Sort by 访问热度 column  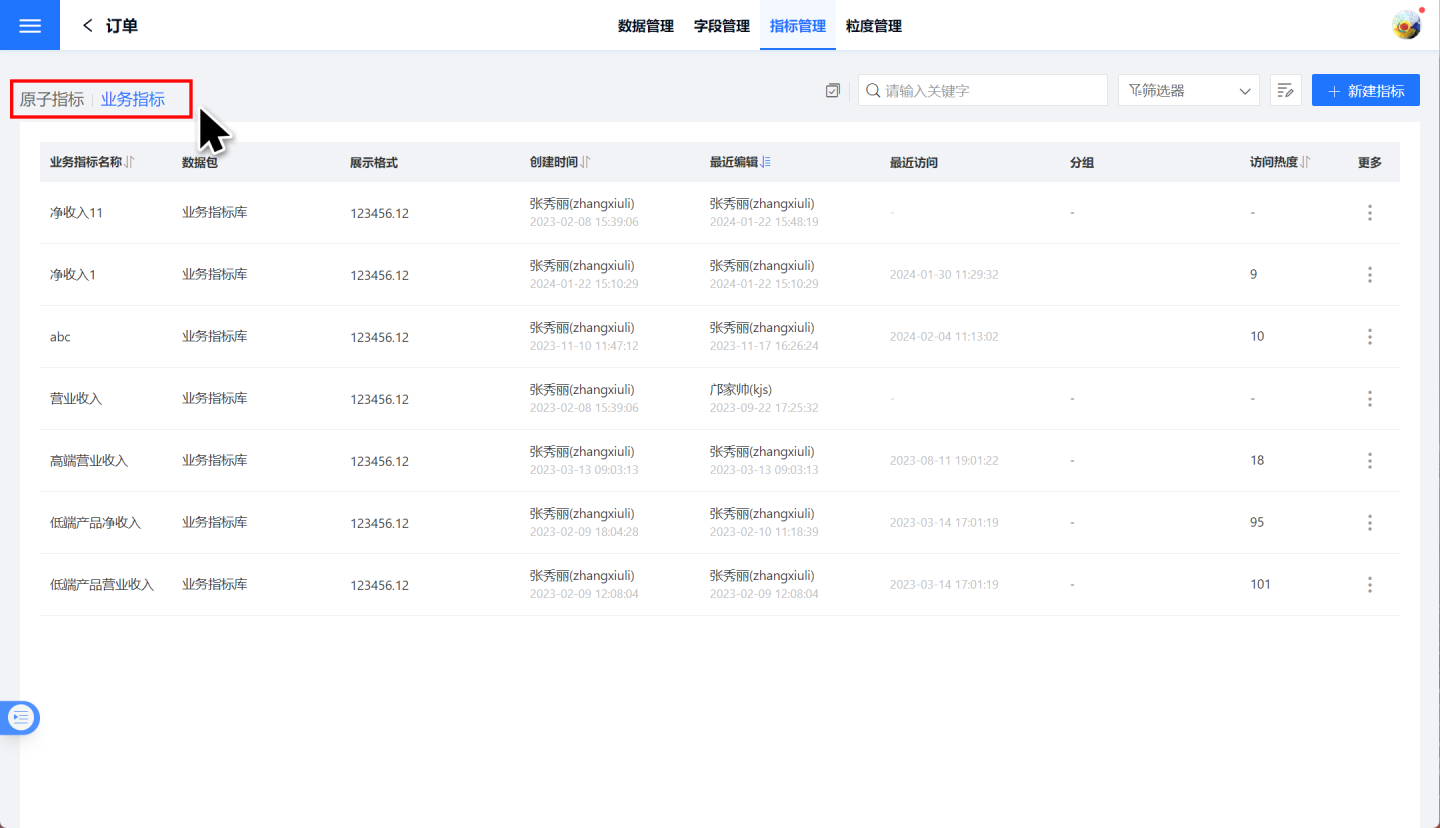coord(1305,162)
